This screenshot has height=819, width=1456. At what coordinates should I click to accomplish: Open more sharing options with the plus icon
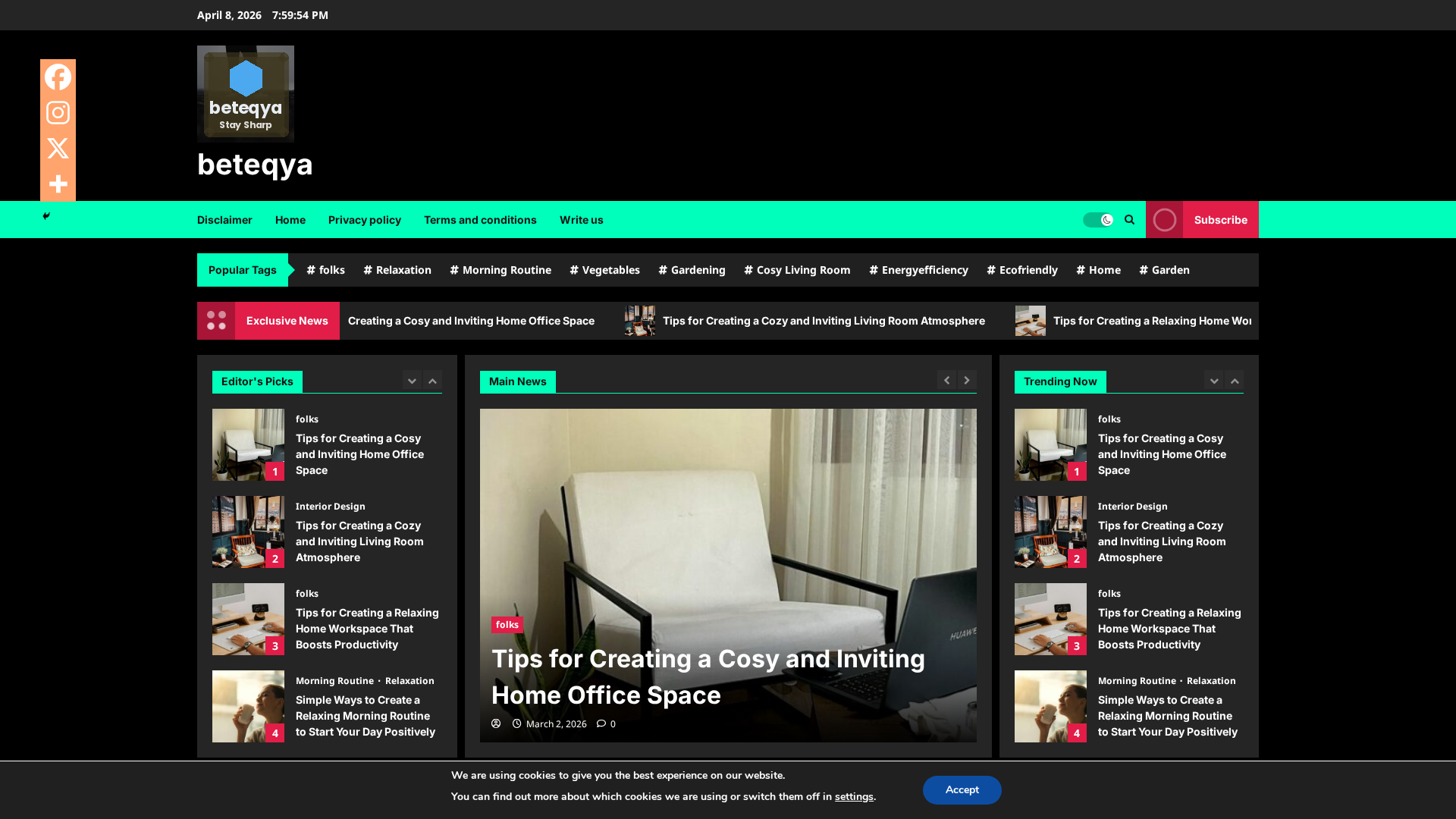[58, 184]
